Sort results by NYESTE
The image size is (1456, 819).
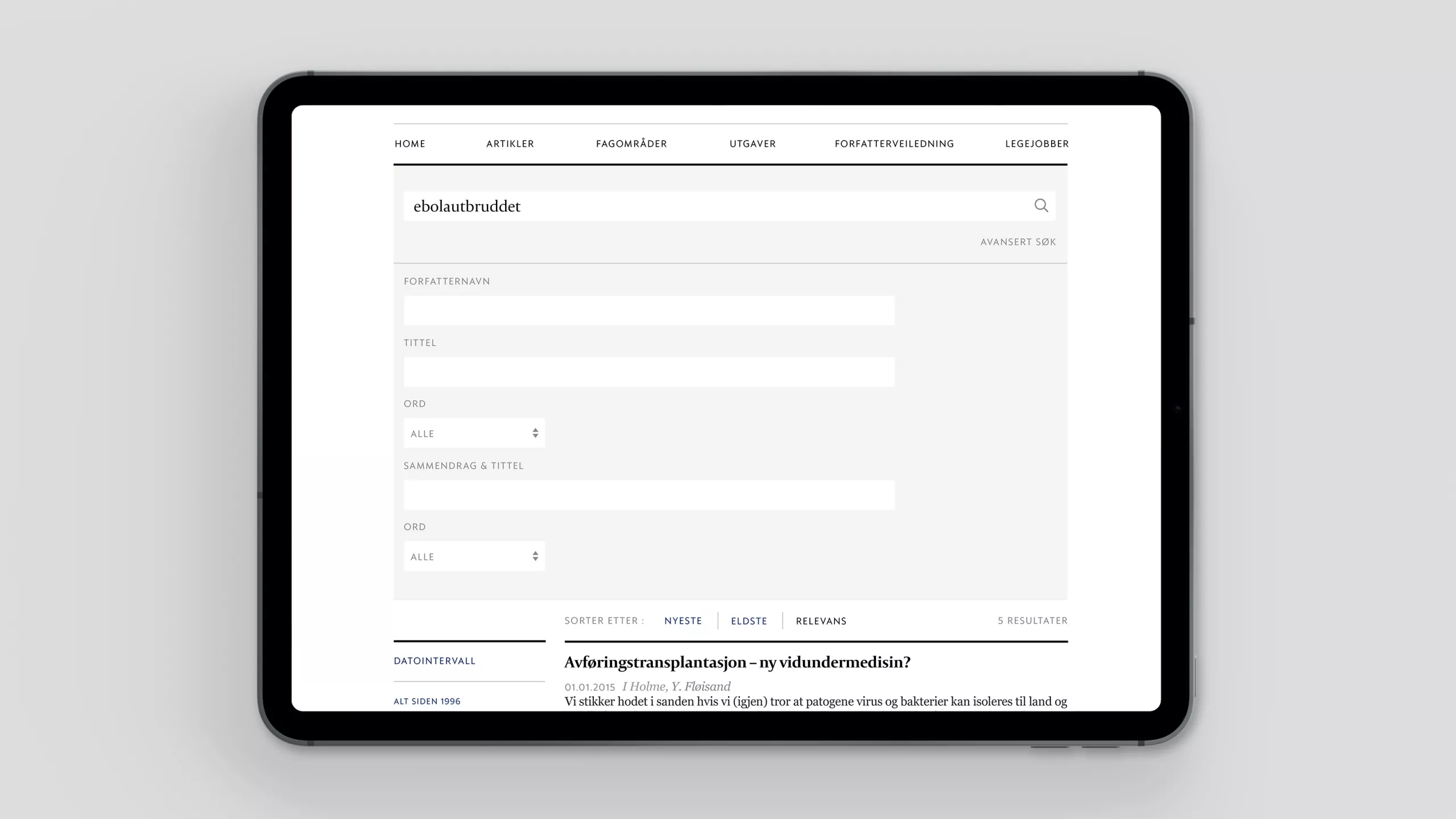pos(683,621)
